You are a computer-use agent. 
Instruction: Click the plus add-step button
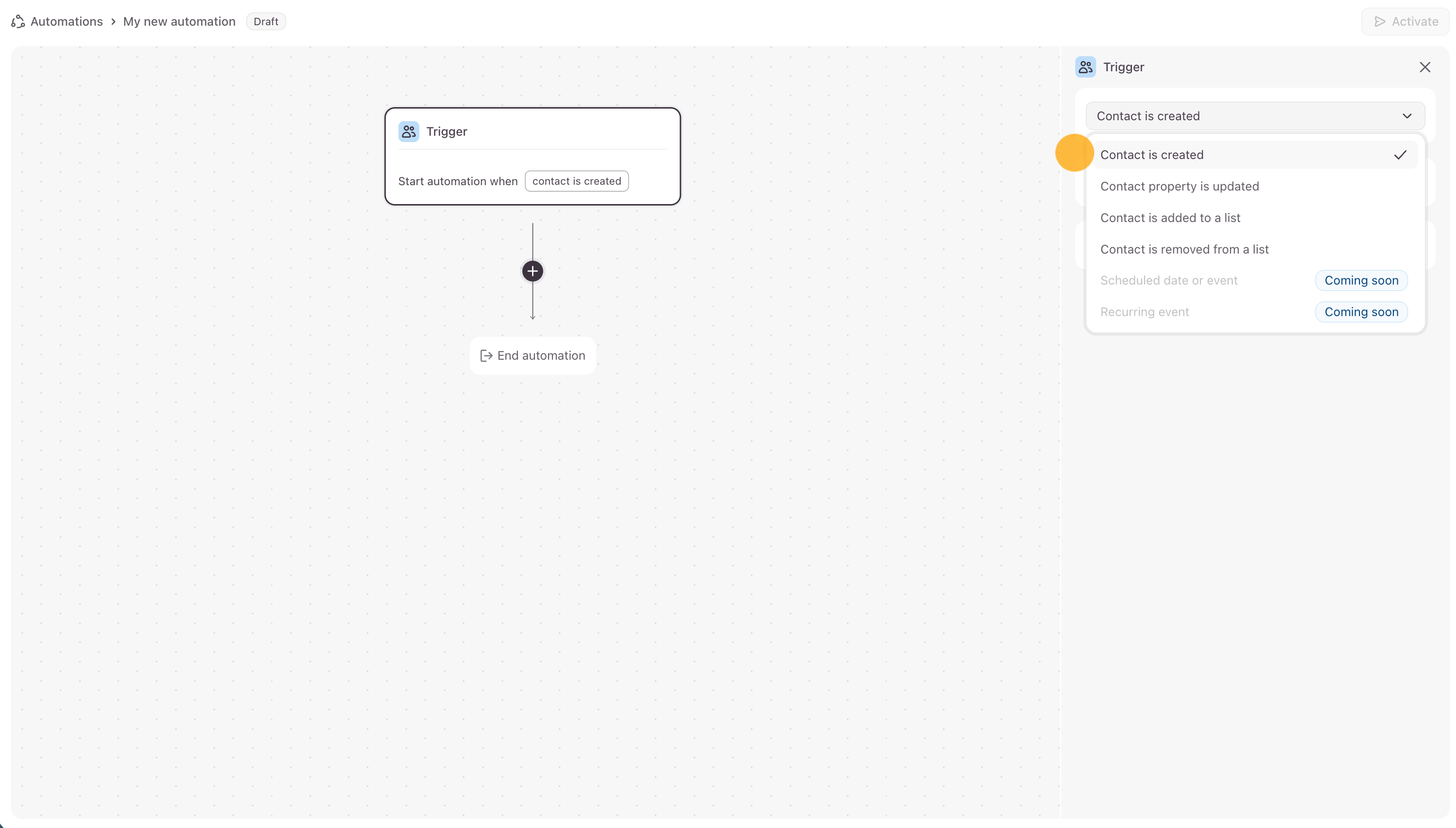tap(532, 271)
